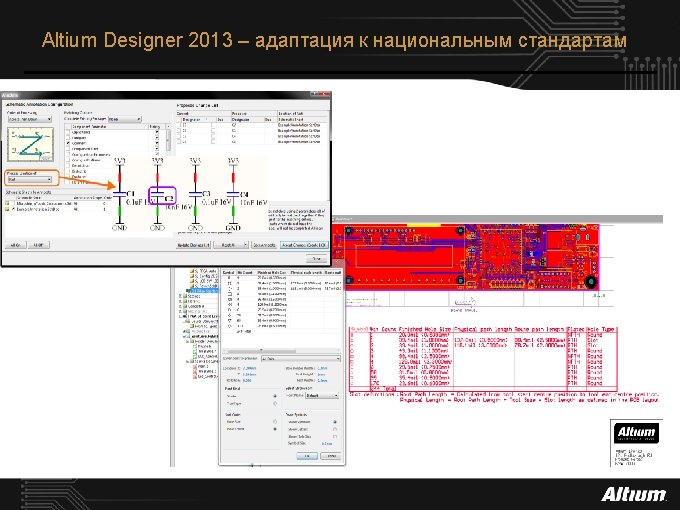Select the Show Symbols radio button
680x510 pixels.
(335, 422)
